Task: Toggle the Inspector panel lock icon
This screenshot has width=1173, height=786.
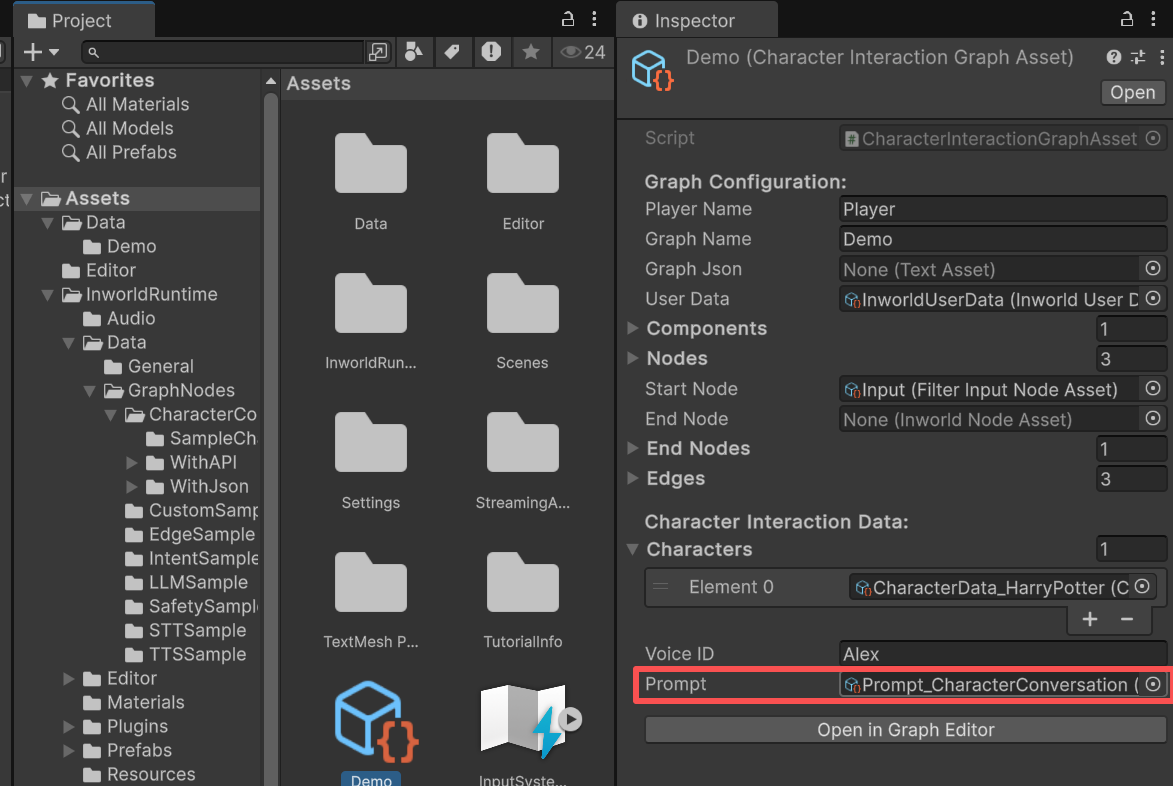Action: click(1127, 19)
